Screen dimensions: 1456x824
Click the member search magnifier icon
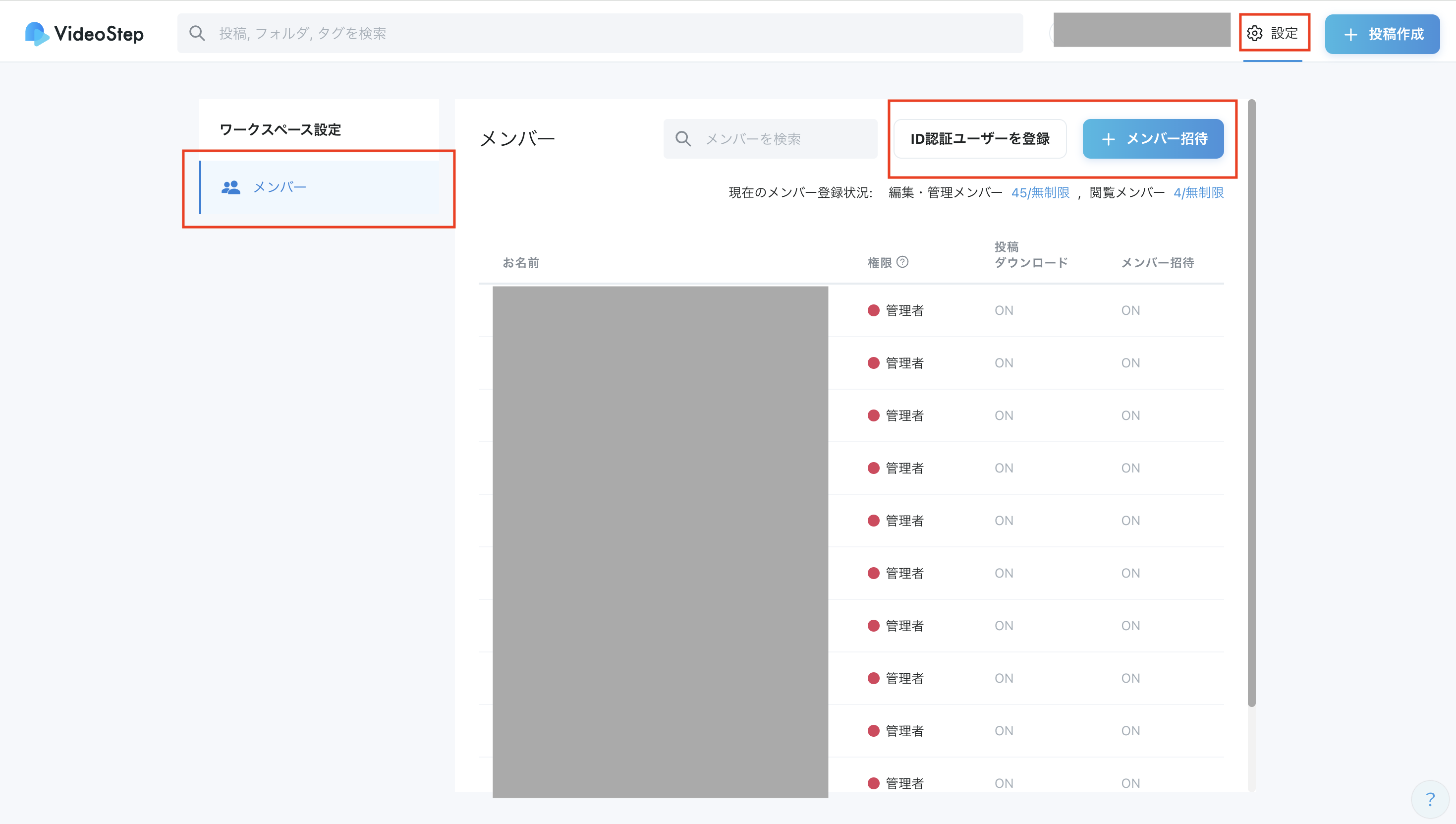tap(683, 139)
